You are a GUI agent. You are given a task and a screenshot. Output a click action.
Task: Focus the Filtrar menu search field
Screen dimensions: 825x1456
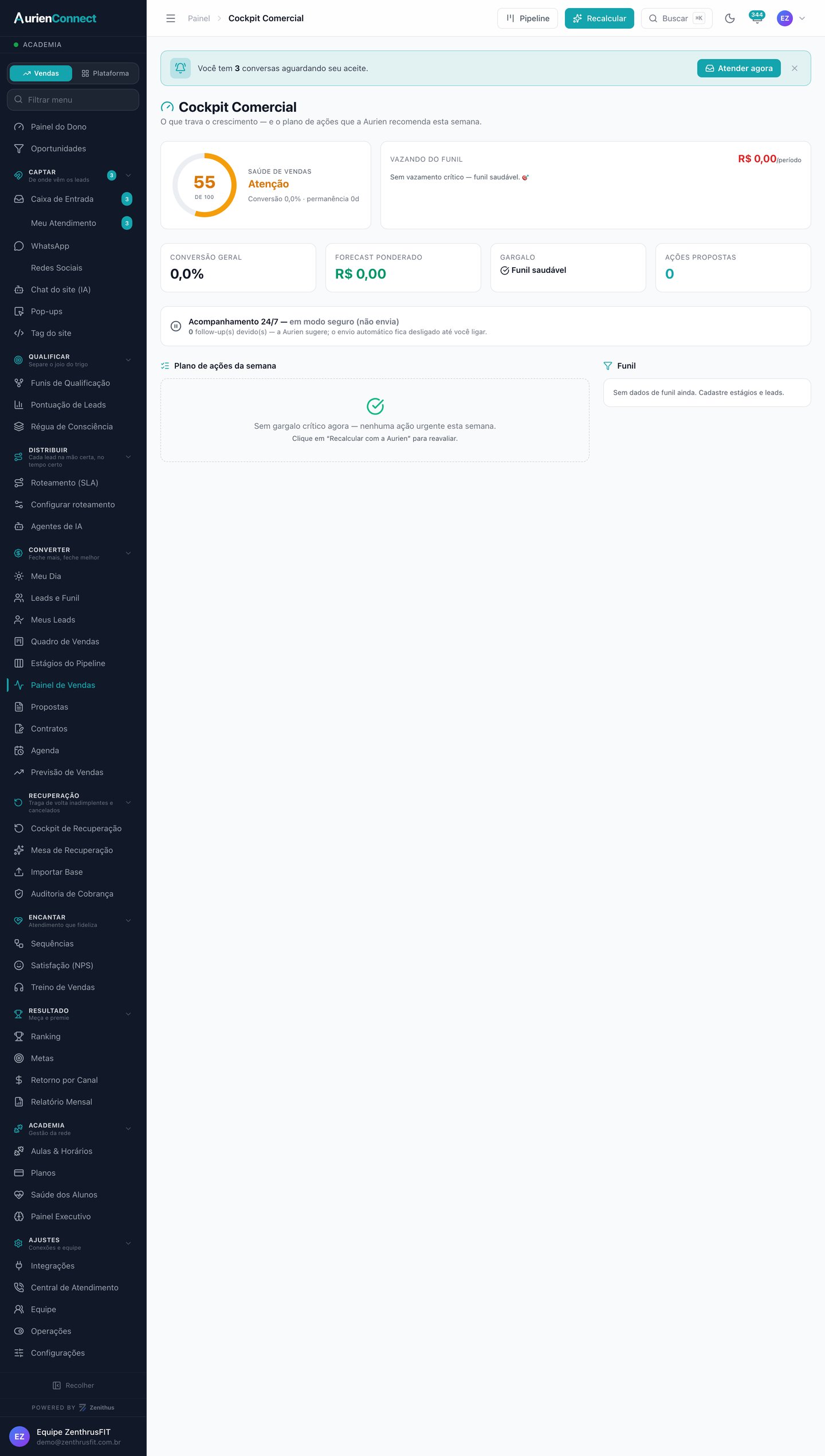click(73, 100)
